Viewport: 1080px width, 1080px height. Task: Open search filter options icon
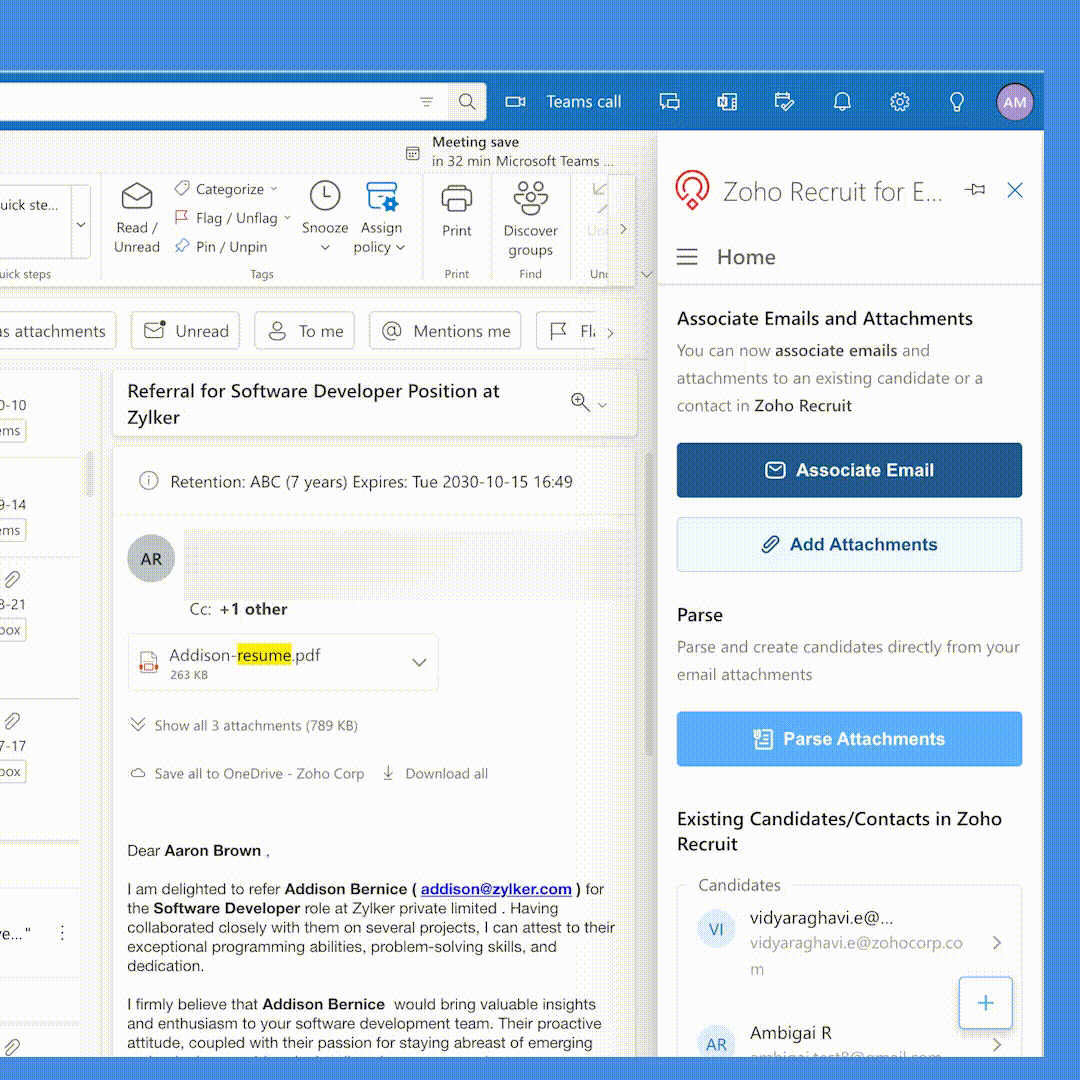pos(426,102)
